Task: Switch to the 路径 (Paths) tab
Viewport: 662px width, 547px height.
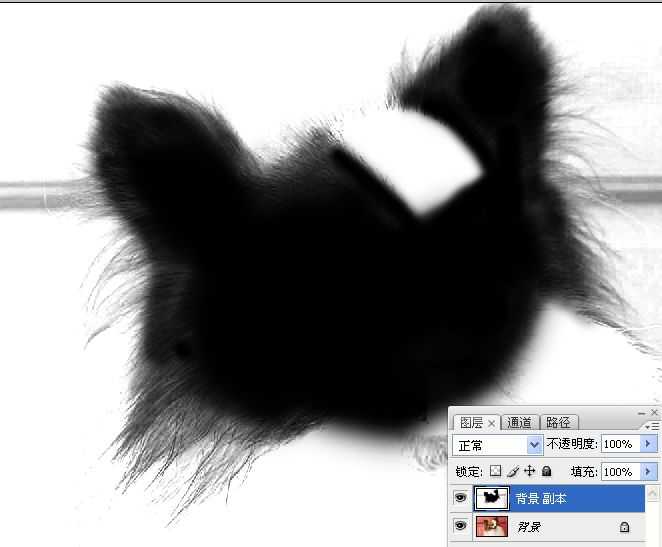Action: [x=557, y=423]
